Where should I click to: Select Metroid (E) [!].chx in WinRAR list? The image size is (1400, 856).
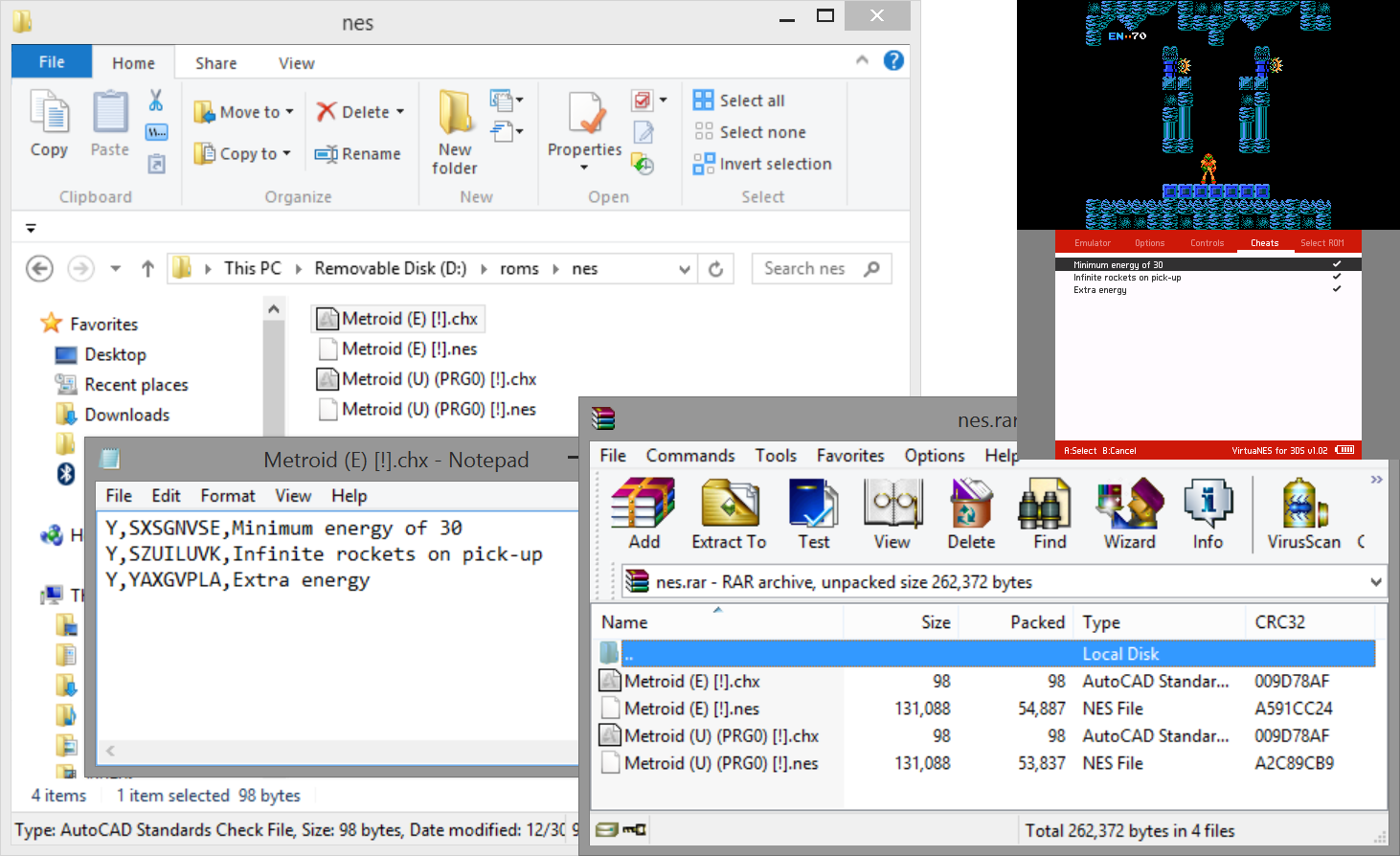point(680,681)
